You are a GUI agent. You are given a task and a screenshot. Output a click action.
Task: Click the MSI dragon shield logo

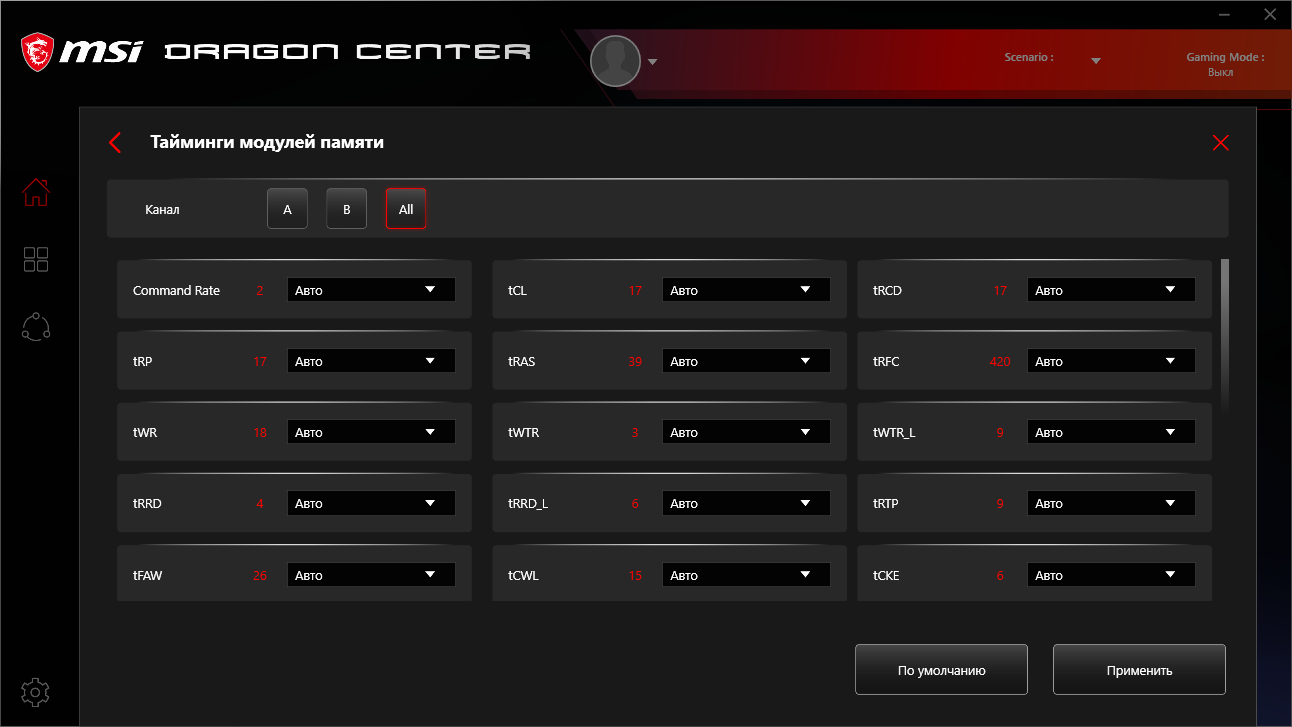tap(37, 51)
